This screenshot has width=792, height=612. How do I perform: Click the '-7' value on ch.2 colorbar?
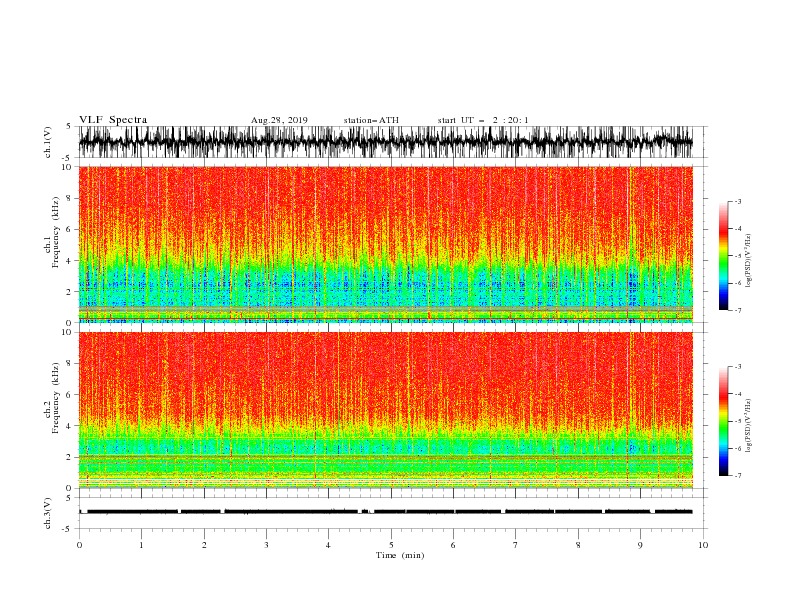point(738,475)
